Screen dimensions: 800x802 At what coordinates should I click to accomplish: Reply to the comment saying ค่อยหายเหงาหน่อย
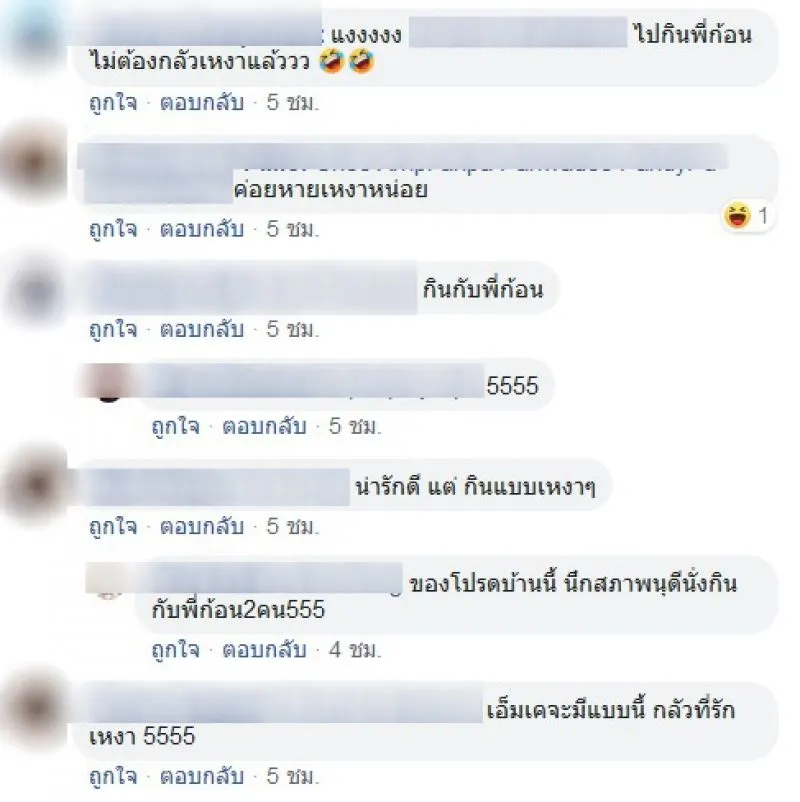tap(202, 229)
